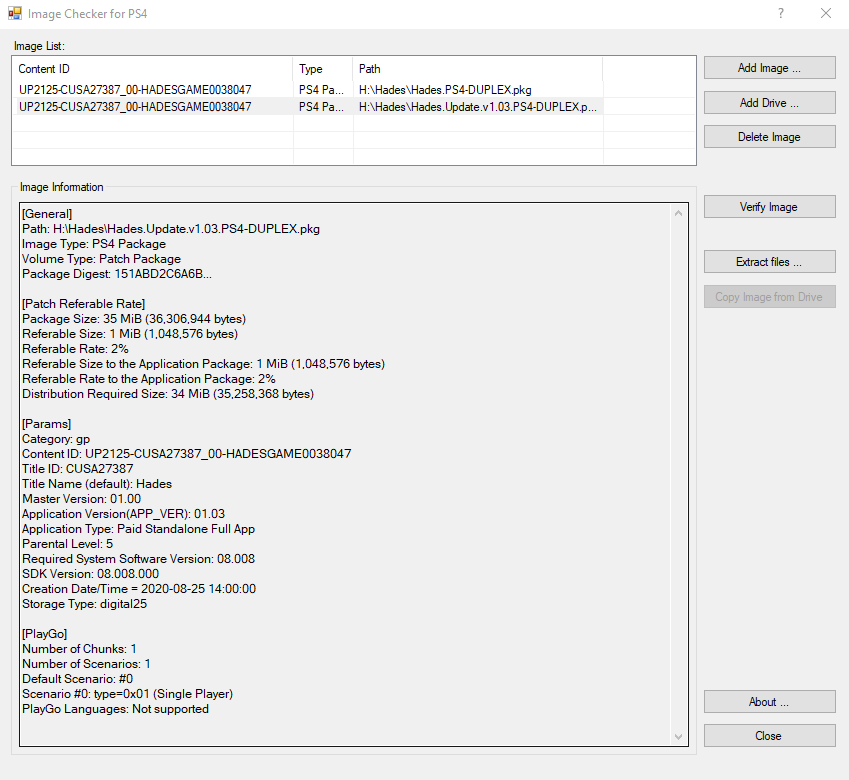Click the scroll up arrow in Image Information
This screenshot has height=780, width=849.
[x=678, y=213]
